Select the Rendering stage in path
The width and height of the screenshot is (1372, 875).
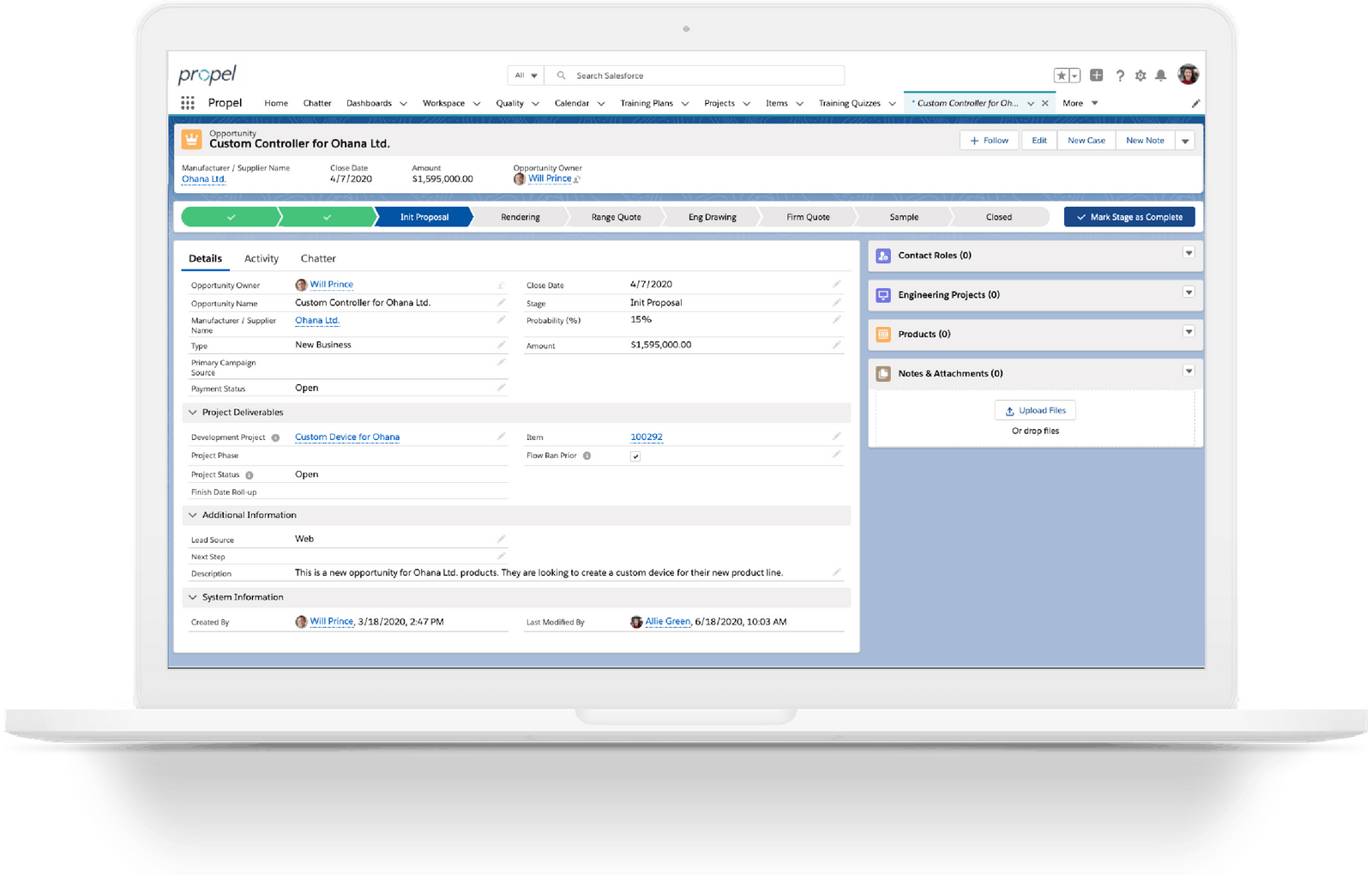click(520, 217)
